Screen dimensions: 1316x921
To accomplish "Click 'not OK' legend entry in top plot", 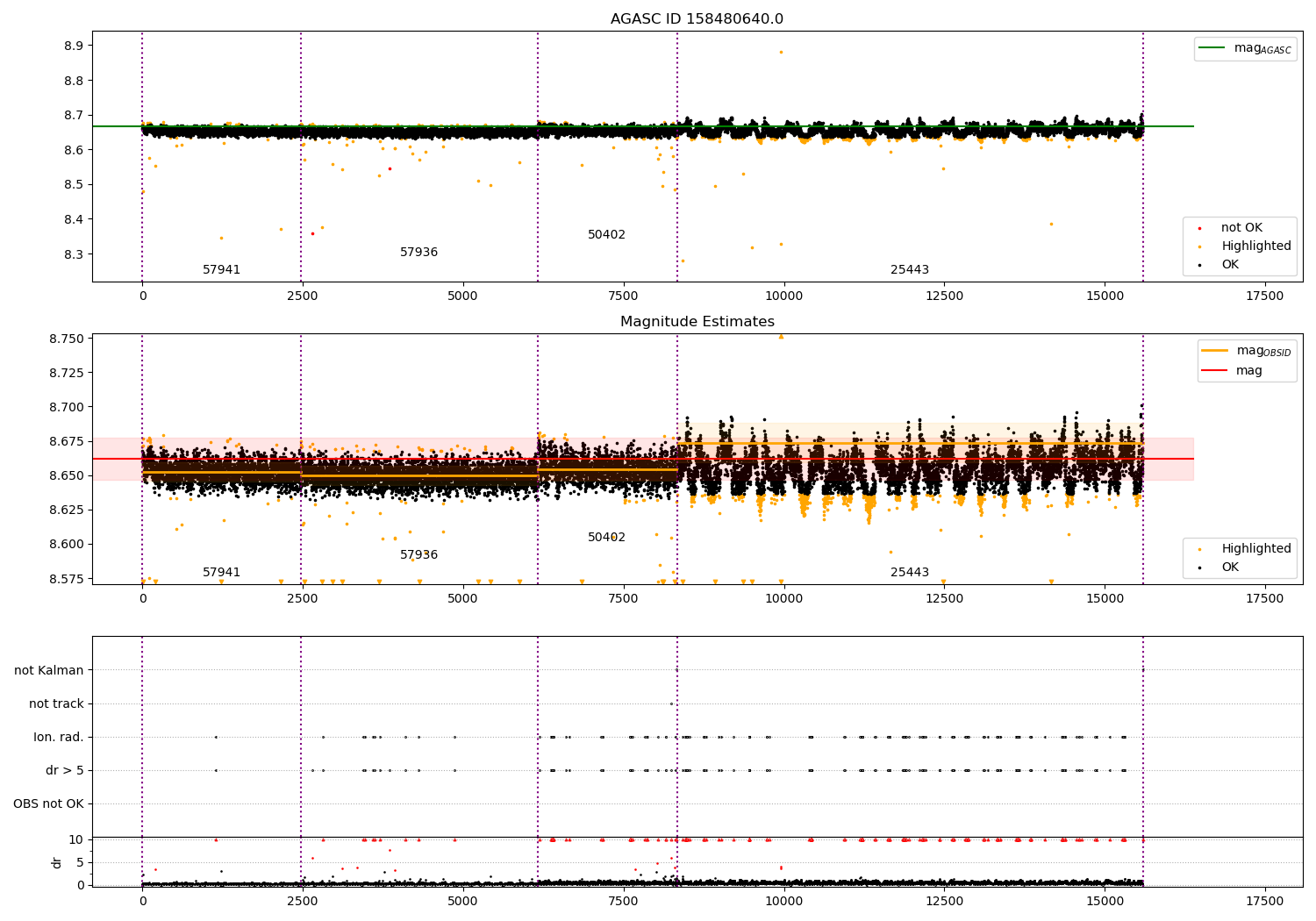I will (1241, 228).
